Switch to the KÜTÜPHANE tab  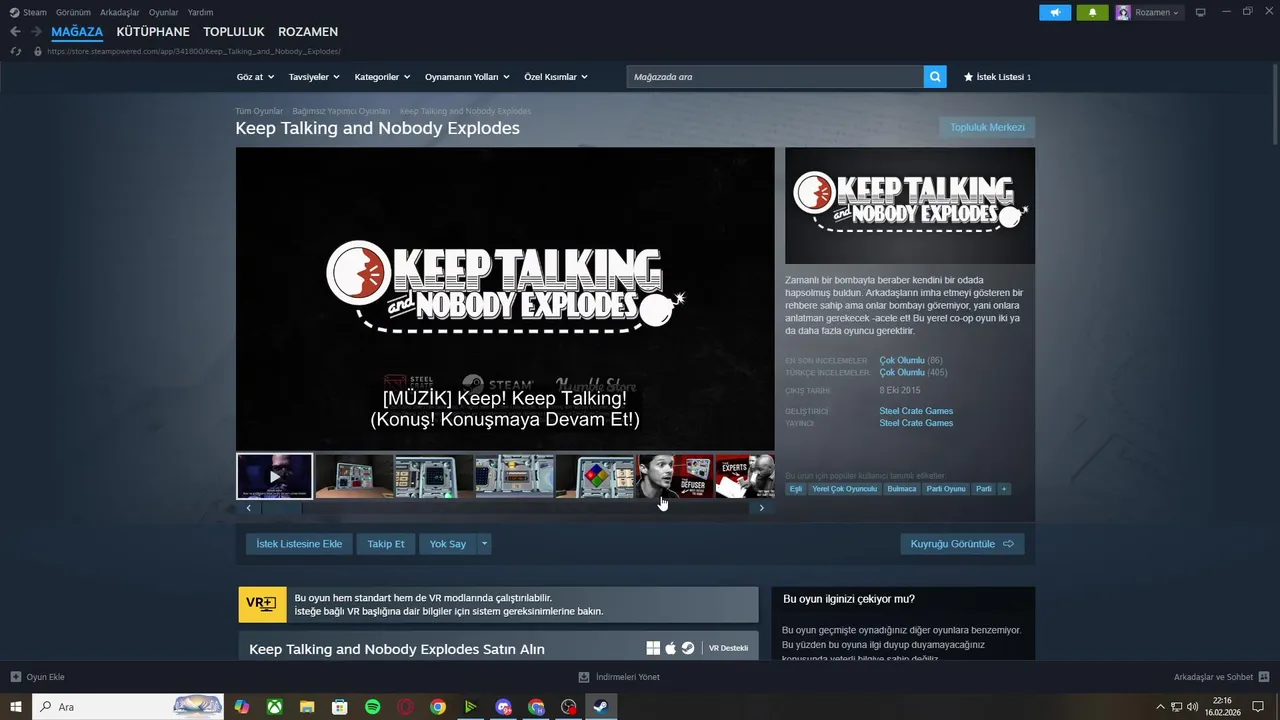tap(153, 32)
